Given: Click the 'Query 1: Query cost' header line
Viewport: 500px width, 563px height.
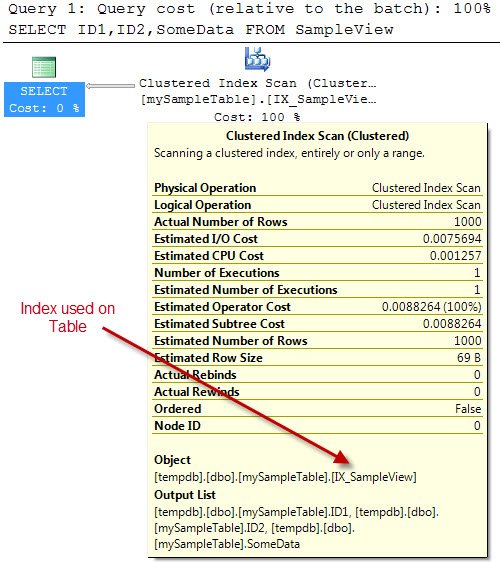Looking at the screenshot, I should pos(249,9).
